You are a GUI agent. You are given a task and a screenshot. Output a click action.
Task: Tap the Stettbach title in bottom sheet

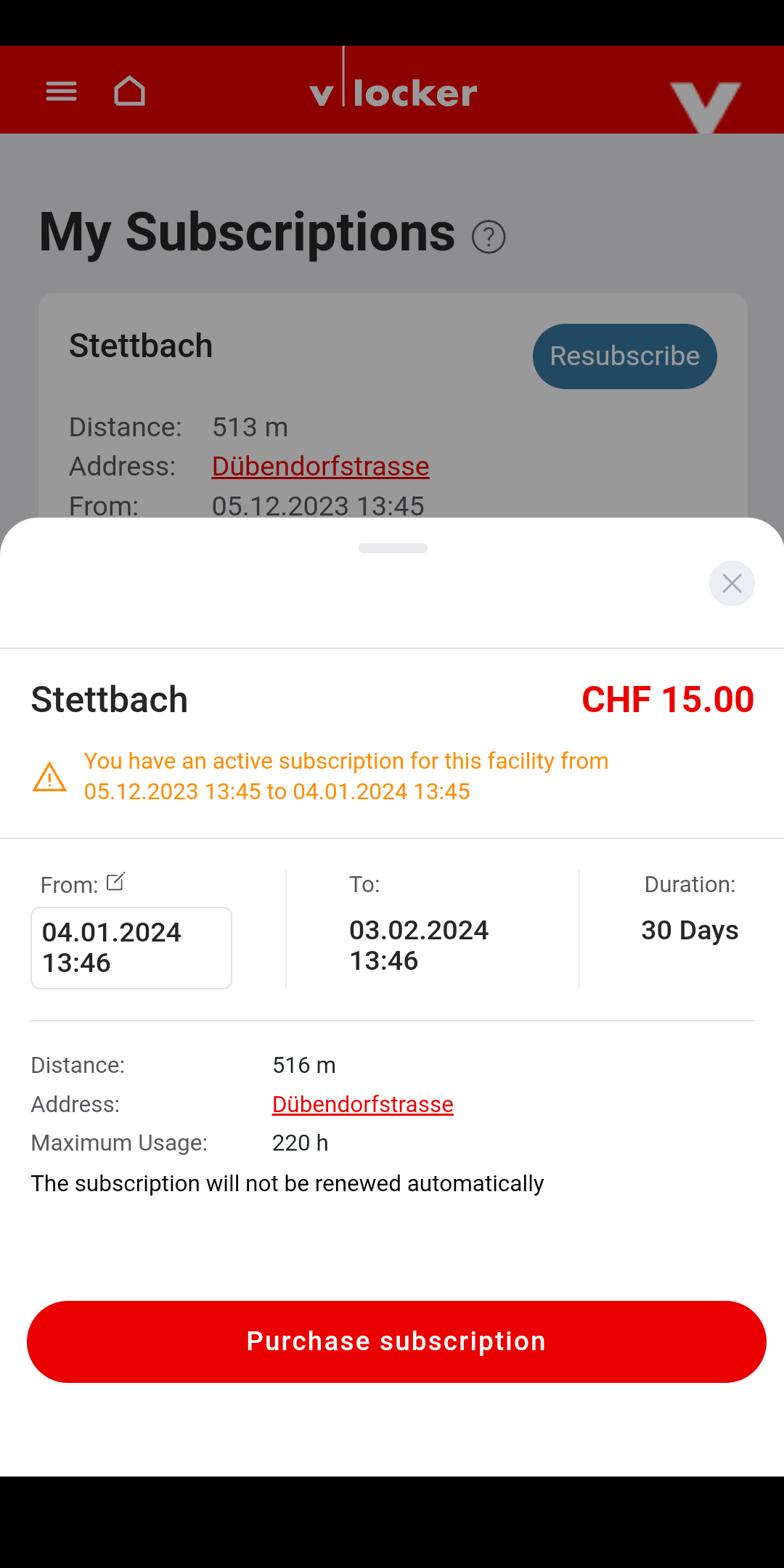click(110, 700)
